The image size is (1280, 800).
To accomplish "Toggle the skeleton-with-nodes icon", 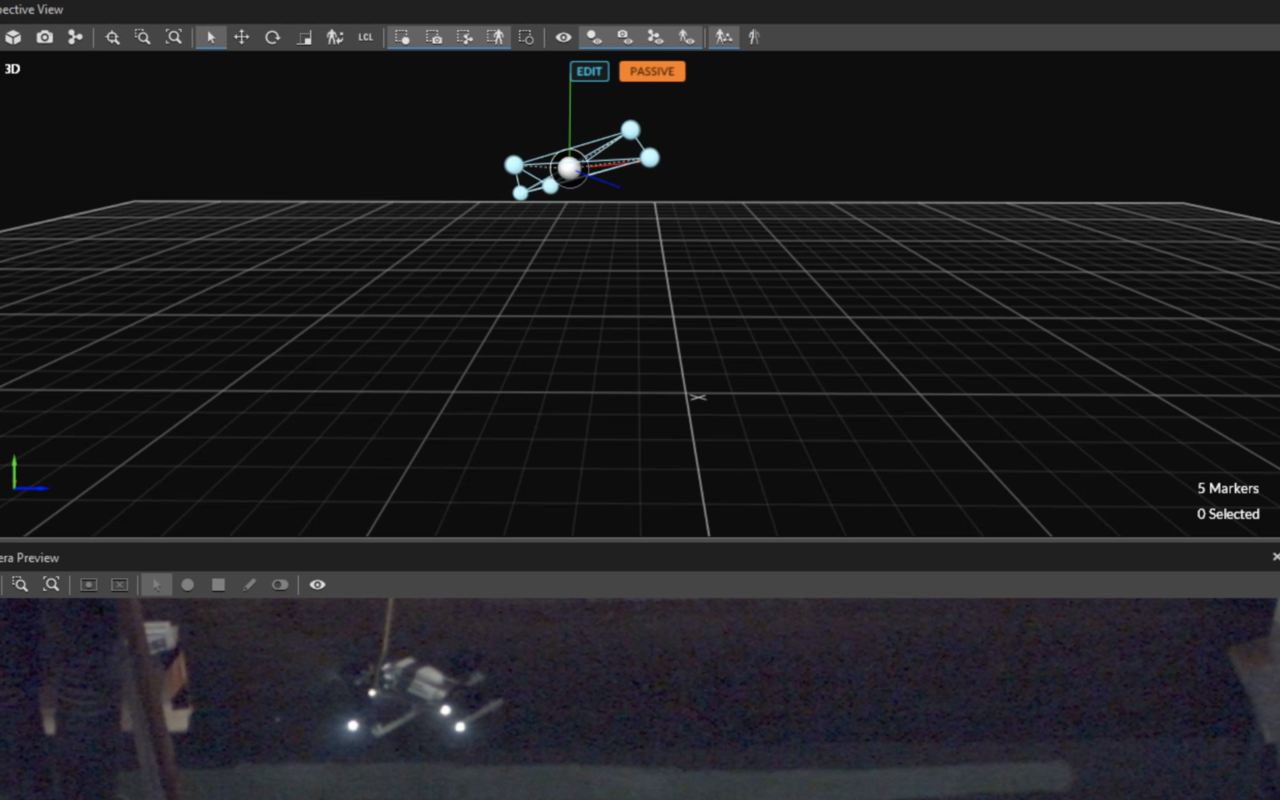I will click(724, 37).
